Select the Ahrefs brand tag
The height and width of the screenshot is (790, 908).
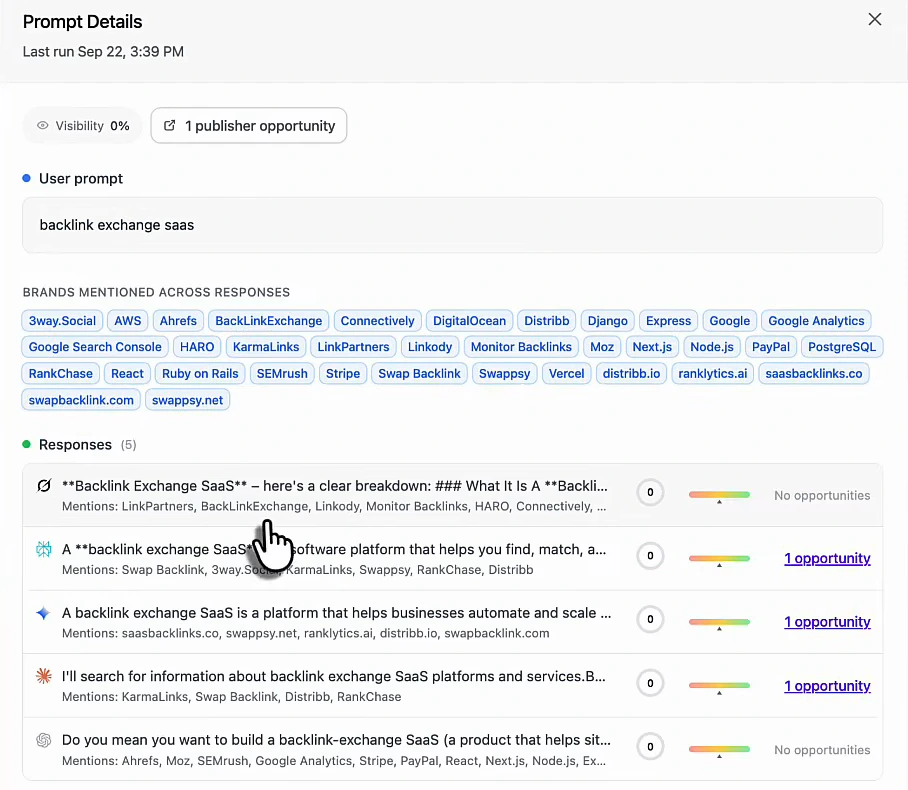click(178, 321)
